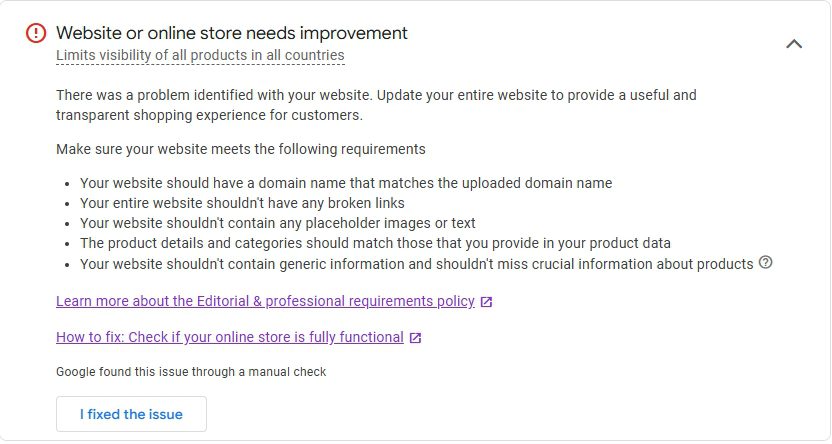The width and height of the screenshot is (832, 444).
Task: Click the red error alert icon
Action: coord(36,33)
